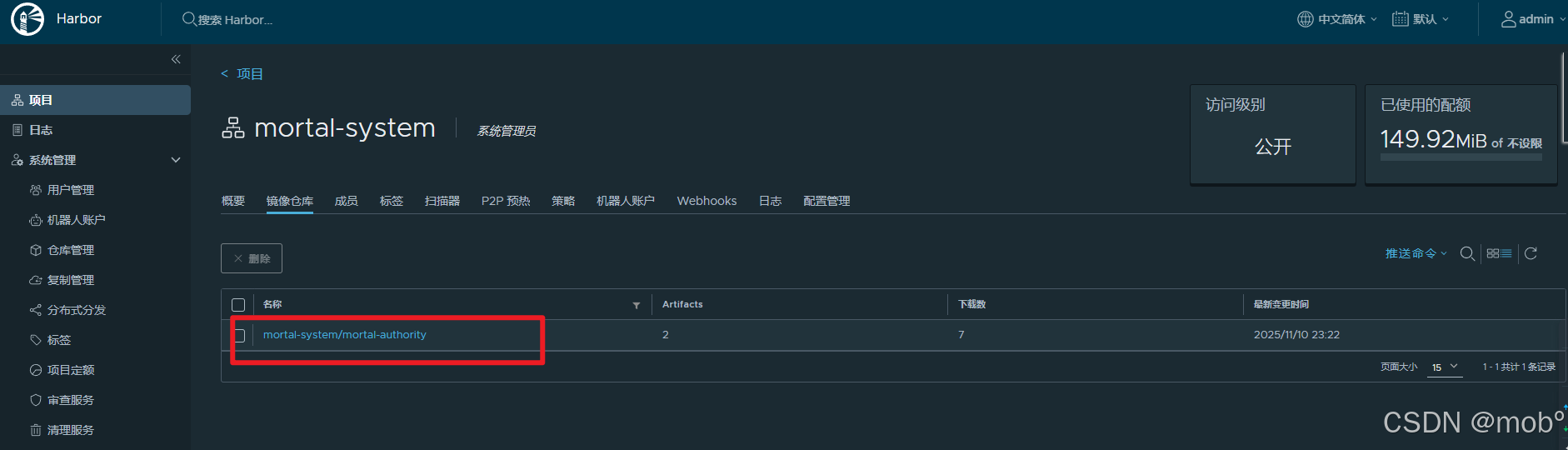Switch to the 扫描器 tab
Image resolution: width=1568 pixels, height=450 pixels.
click(x=442, y=201)
